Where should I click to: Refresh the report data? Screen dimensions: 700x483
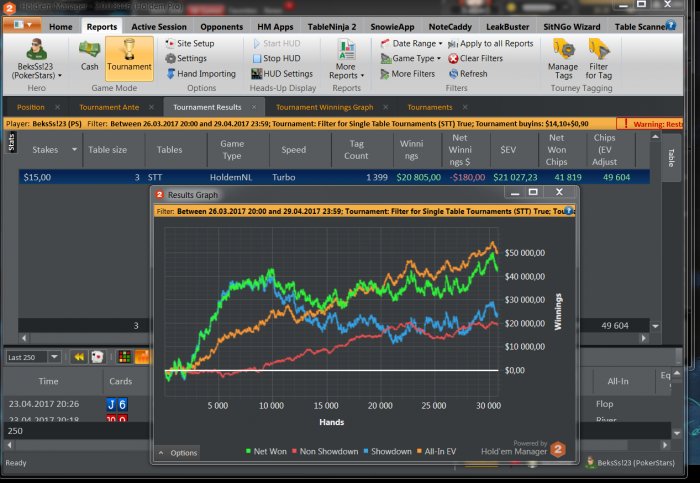(468, 74)
